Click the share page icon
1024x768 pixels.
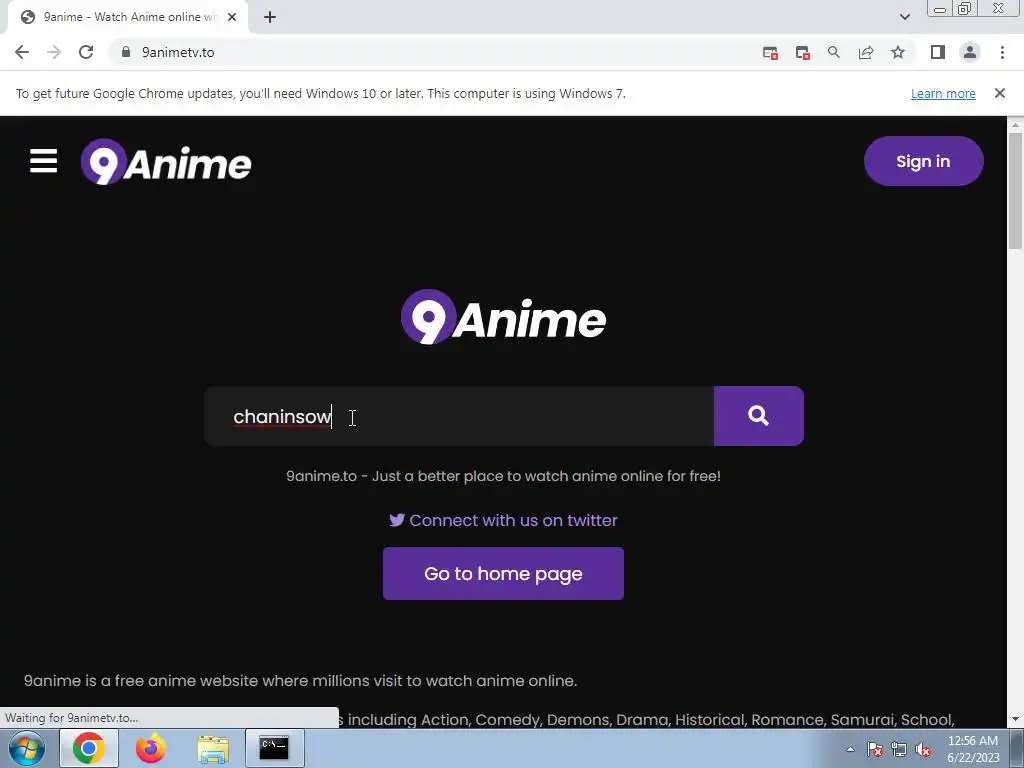coord(866,52)
